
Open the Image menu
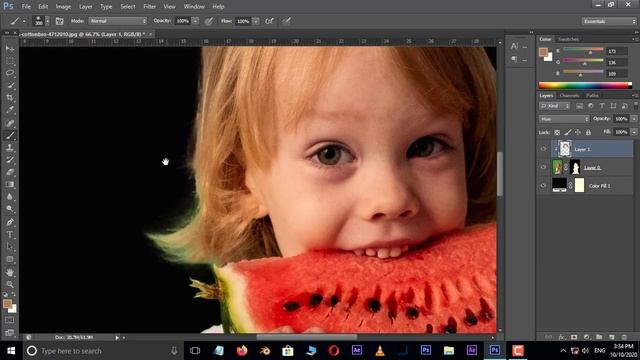pos(63,7)
